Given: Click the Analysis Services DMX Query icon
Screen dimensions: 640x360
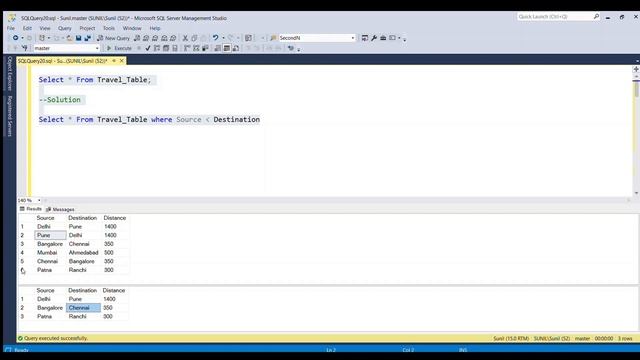Looking at the screenshot, I should (155, 38).
